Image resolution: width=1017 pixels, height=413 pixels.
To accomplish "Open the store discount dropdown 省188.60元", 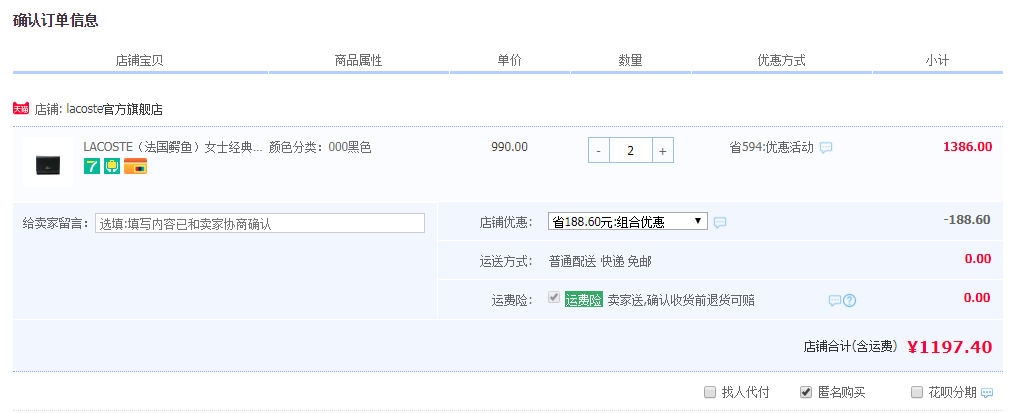I will [x=628, y=222].
